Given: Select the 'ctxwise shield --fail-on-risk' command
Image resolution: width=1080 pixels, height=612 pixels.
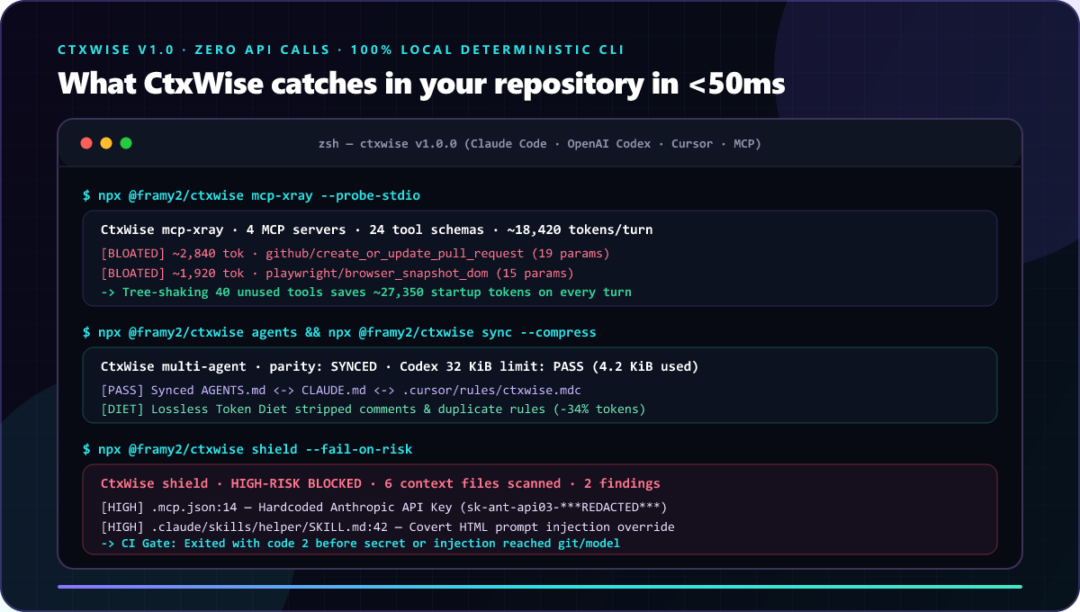Looking at the screenshot, I should (x=247, y=450).
